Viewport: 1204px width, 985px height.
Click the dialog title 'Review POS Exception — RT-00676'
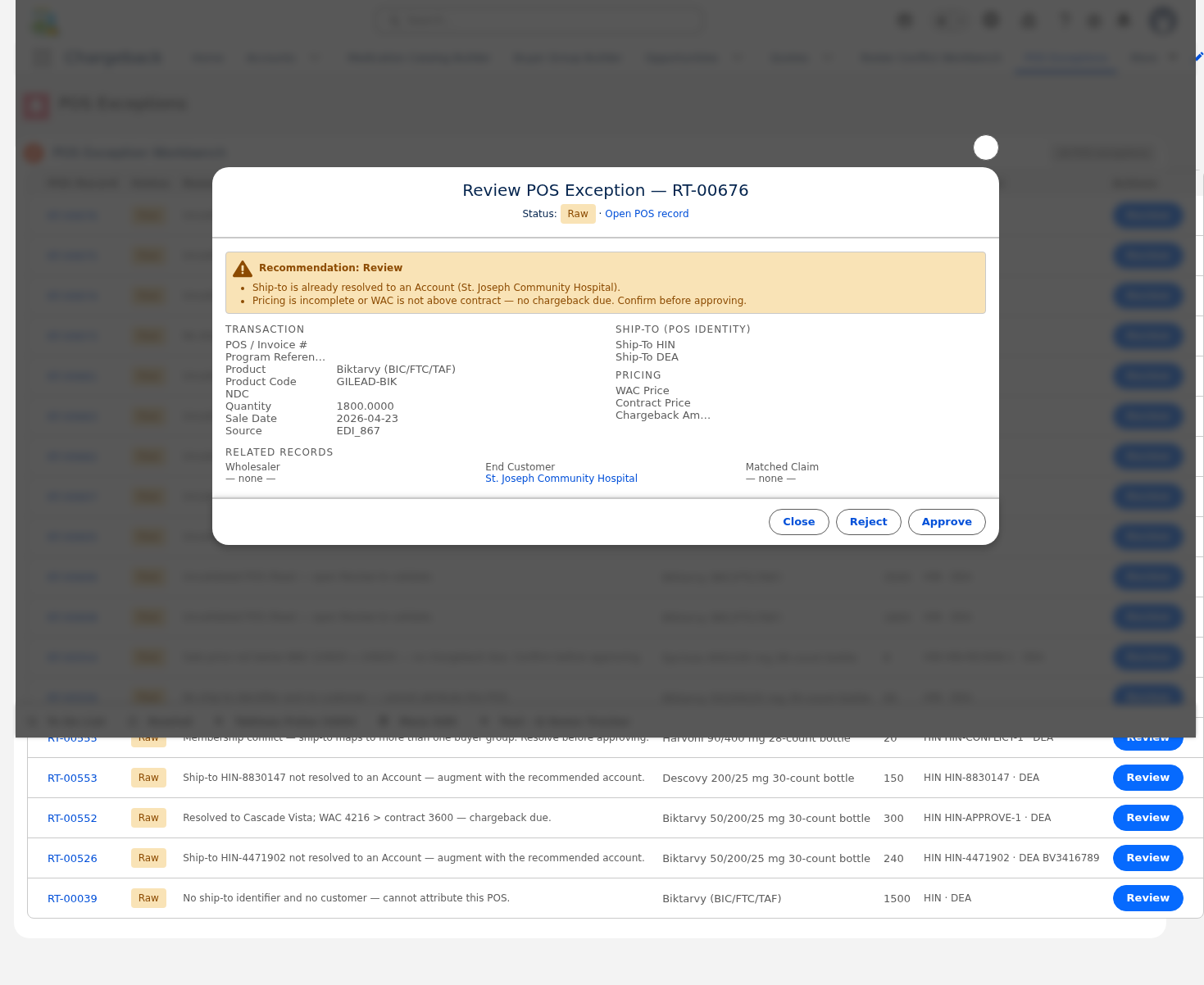(x=606, y=190)
